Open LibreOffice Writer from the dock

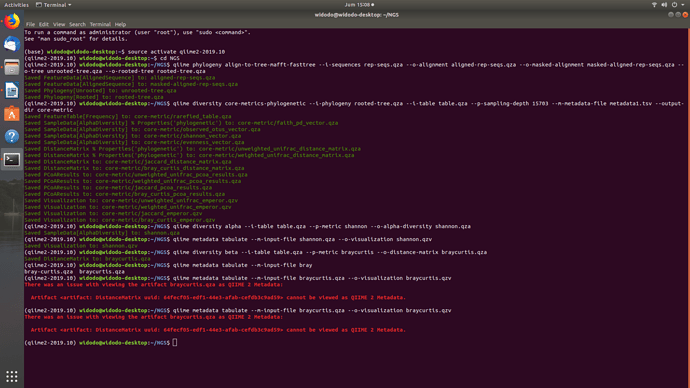tap(12, 91)
